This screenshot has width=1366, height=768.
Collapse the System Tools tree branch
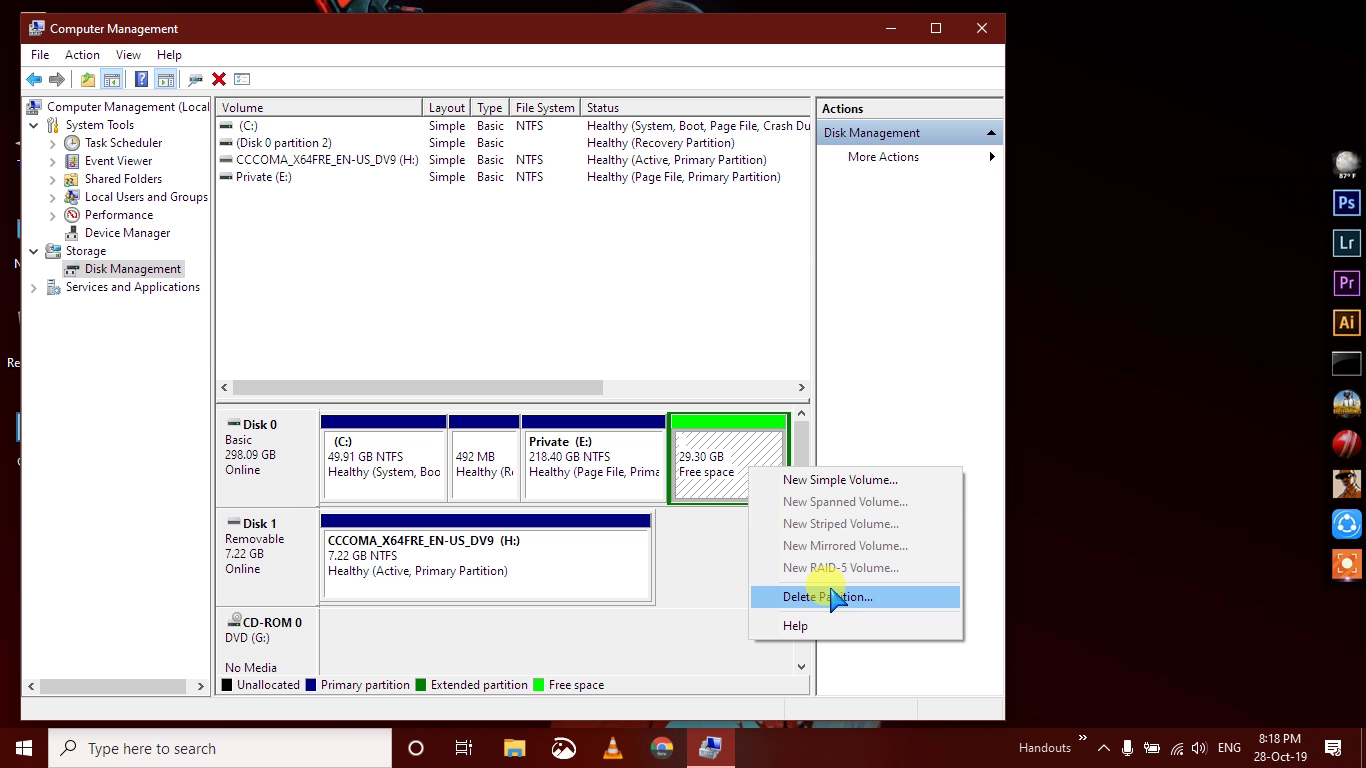(33, 125)
